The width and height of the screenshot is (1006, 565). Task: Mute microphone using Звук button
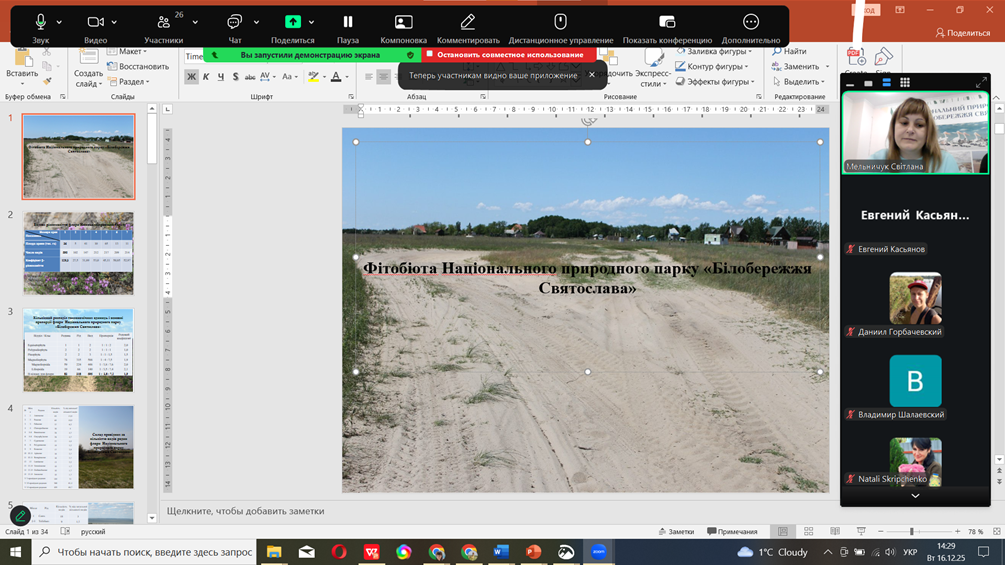click(40, 27)
